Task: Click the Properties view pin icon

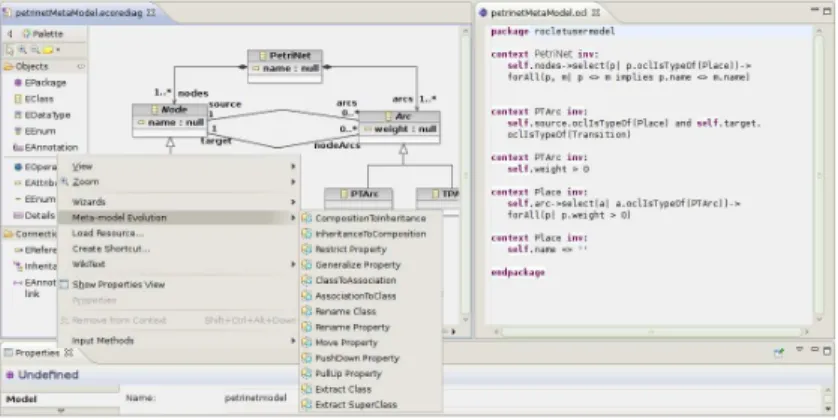Action: pos(779,352)
